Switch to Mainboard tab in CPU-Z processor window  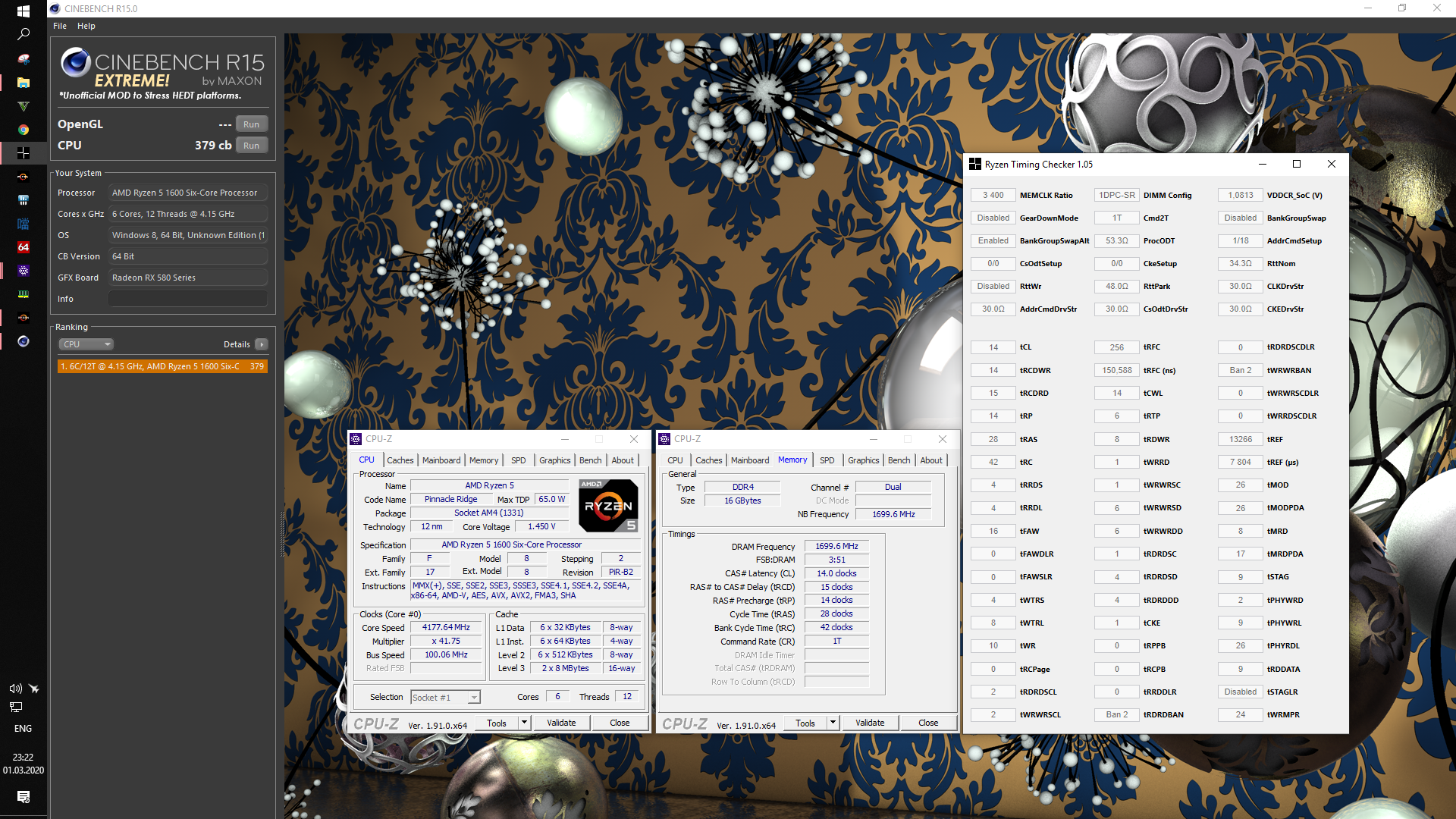click(x=441, y=460)
